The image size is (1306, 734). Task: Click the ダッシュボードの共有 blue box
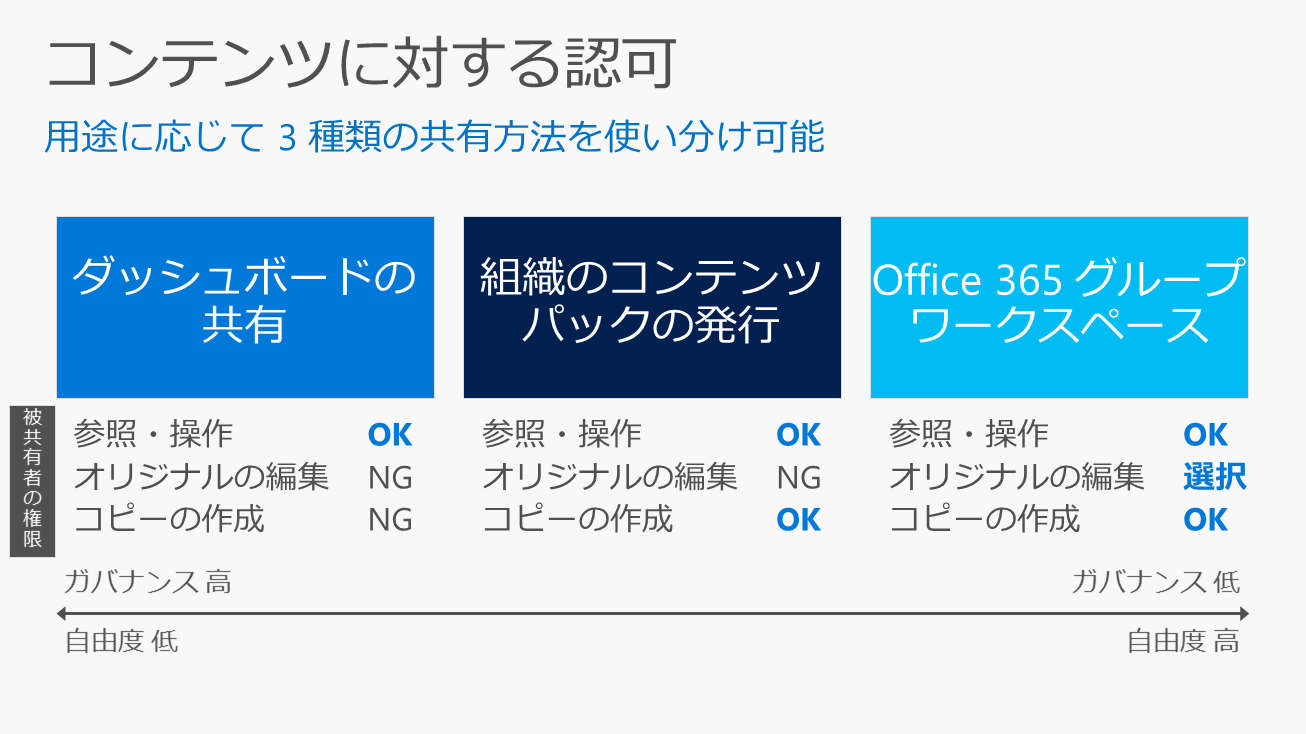(x=245, y=307)
